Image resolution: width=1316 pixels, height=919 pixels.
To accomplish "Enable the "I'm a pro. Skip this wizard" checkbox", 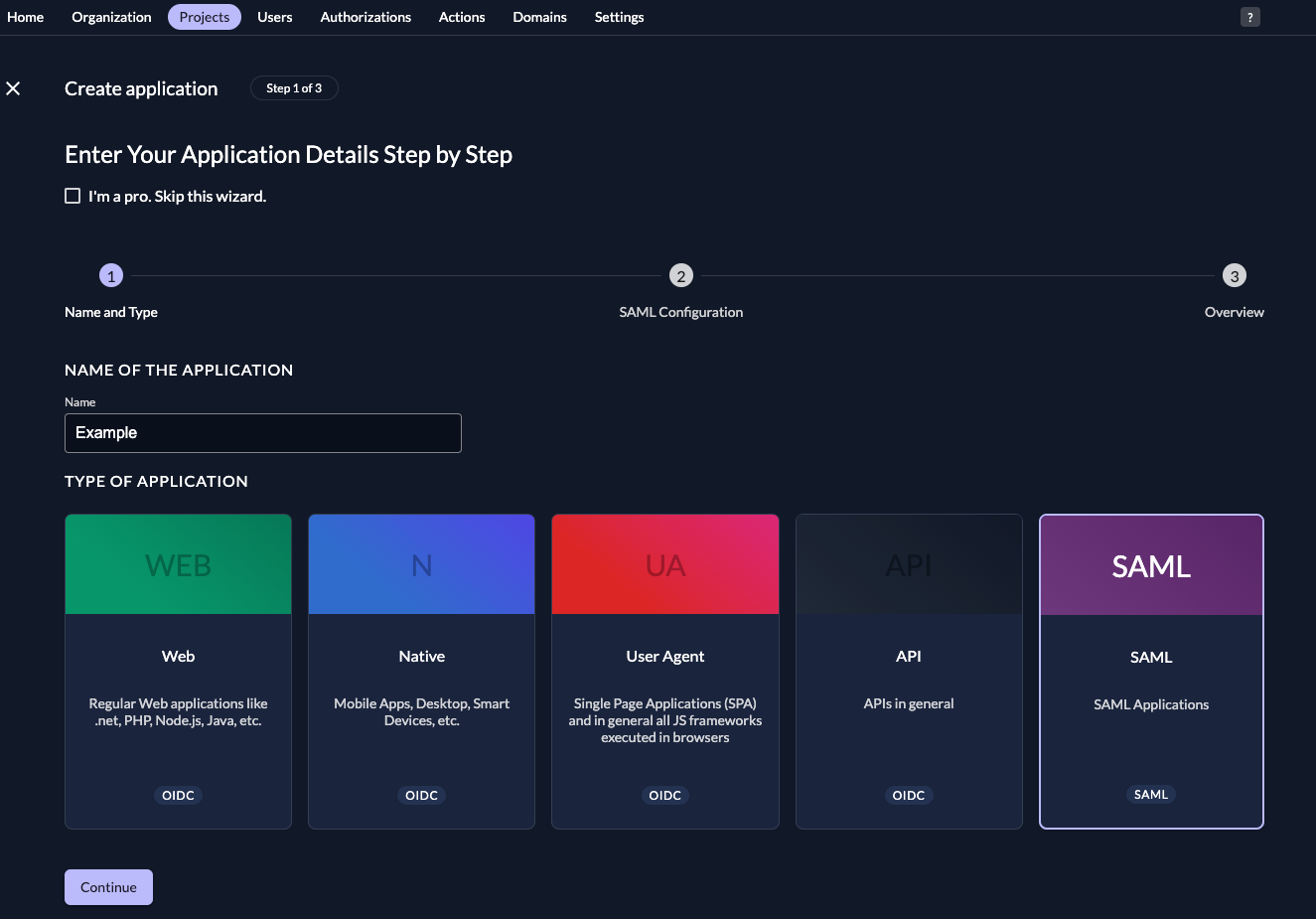I will (73, 196).
